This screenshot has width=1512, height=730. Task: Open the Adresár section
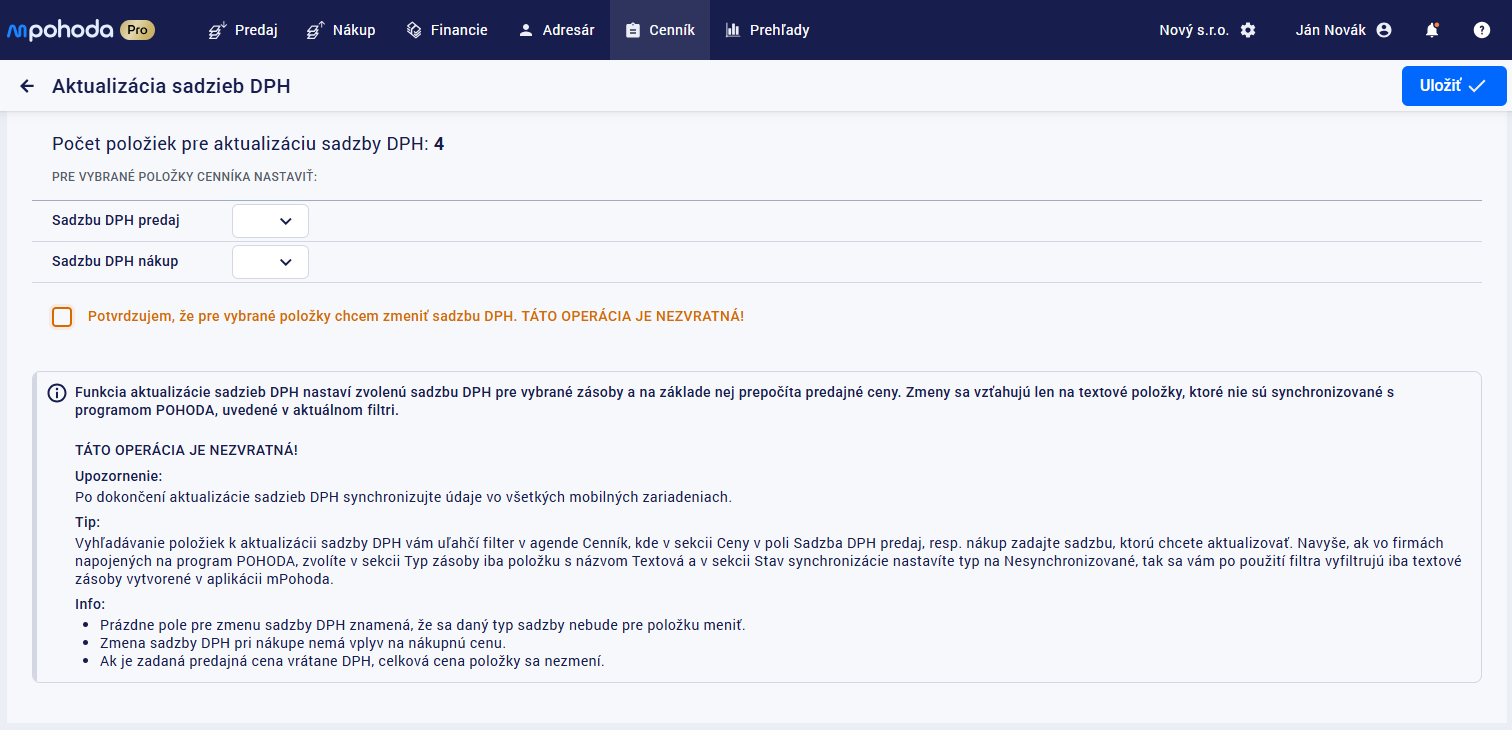(556, 30)
